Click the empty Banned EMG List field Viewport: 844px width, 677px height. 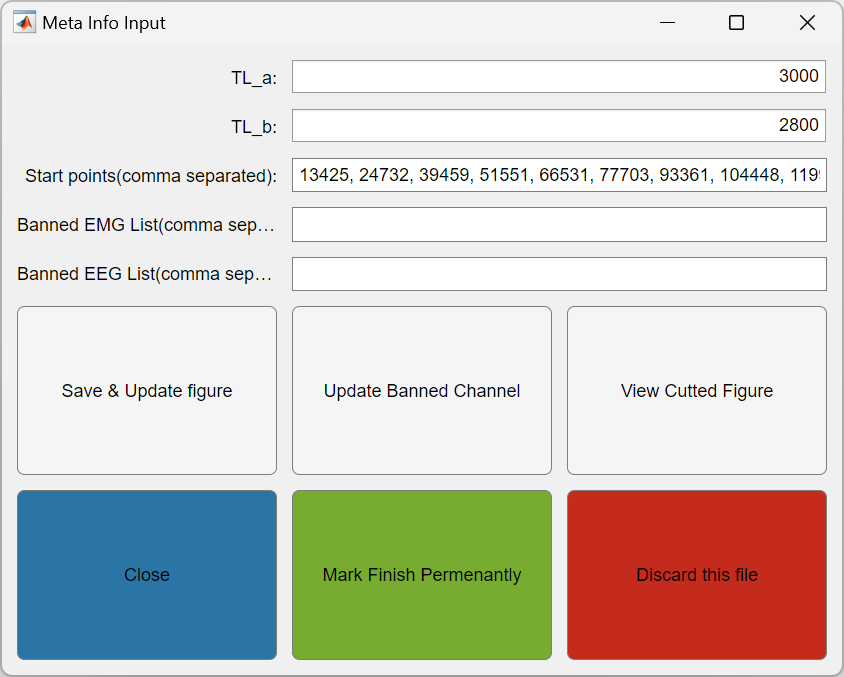click(559, 224)
